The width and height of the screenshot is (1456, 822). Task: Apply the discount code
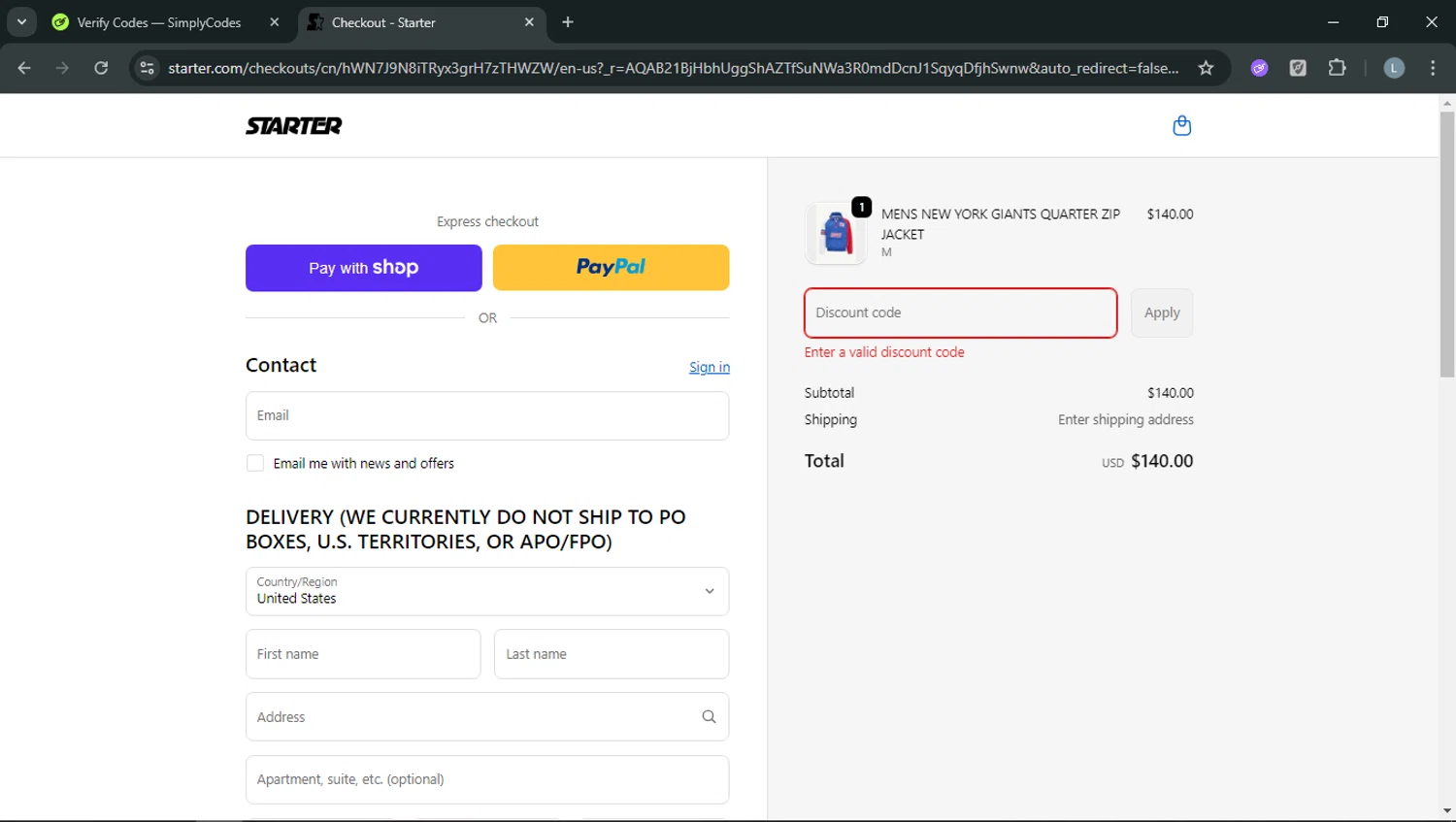coord(1162,312)
